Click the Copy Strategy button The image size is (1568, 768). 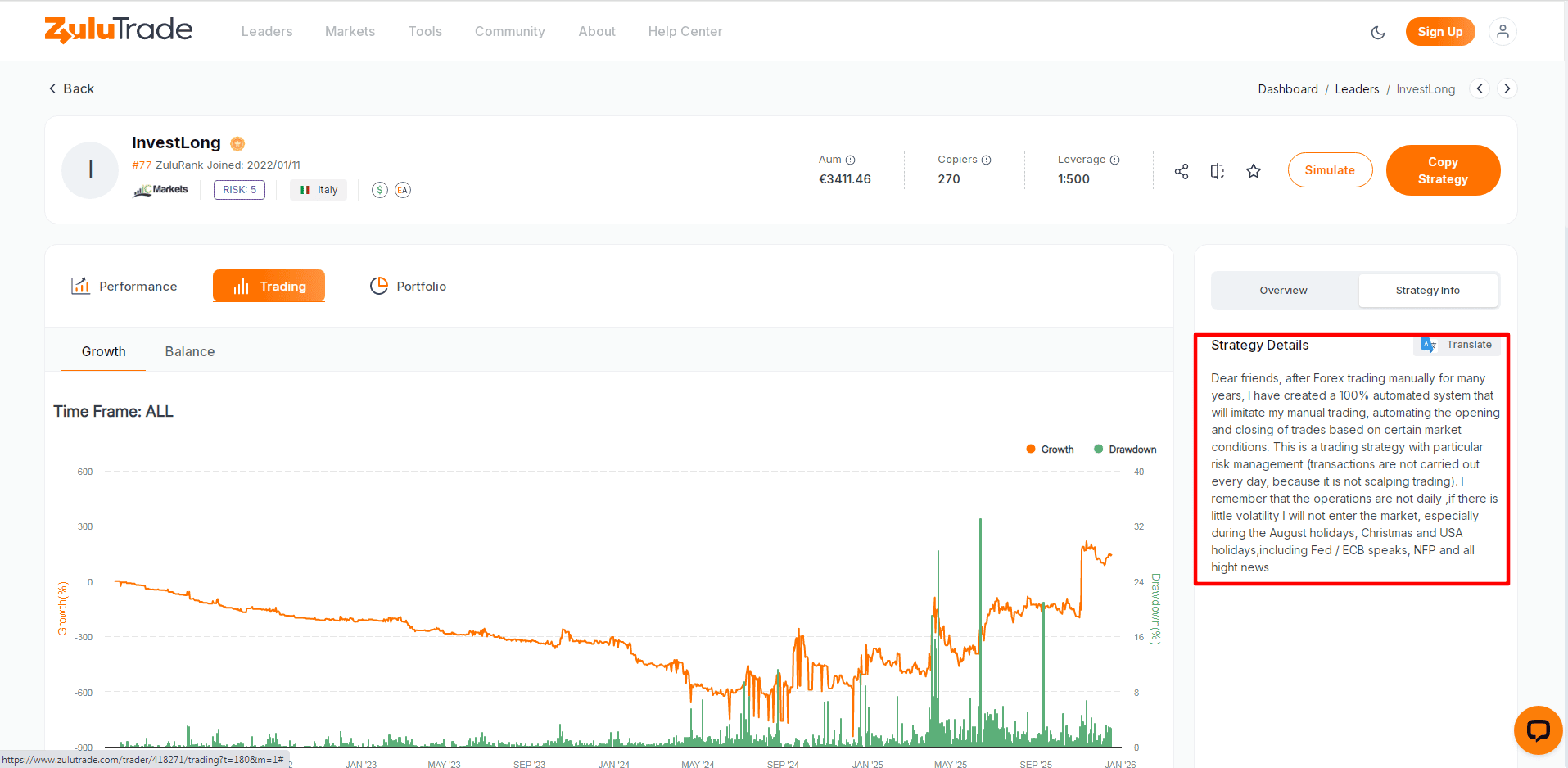coord(1443,170)
